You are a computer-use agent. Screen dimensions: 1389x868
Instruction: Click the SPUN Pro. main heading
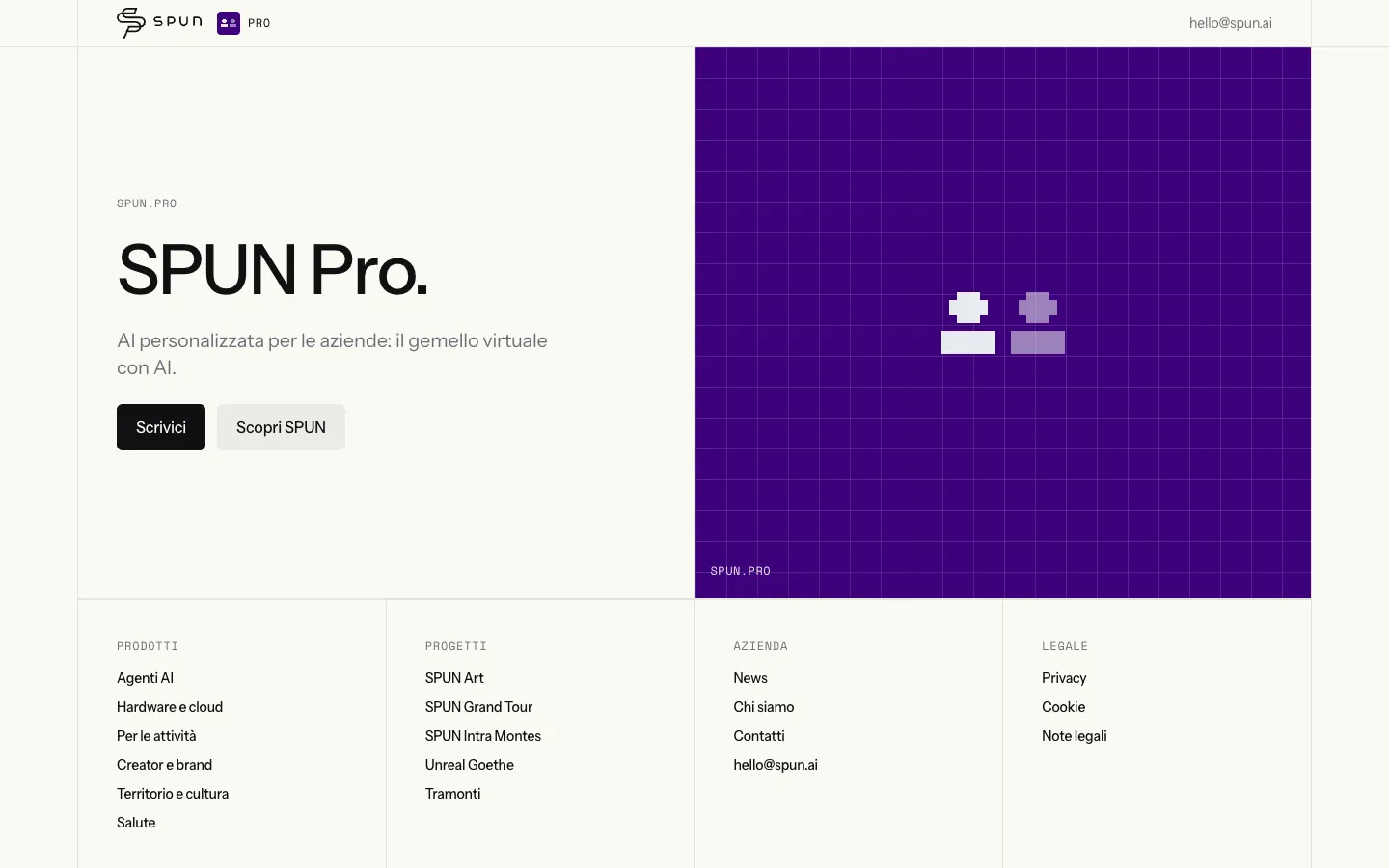[x=272, y=269]
